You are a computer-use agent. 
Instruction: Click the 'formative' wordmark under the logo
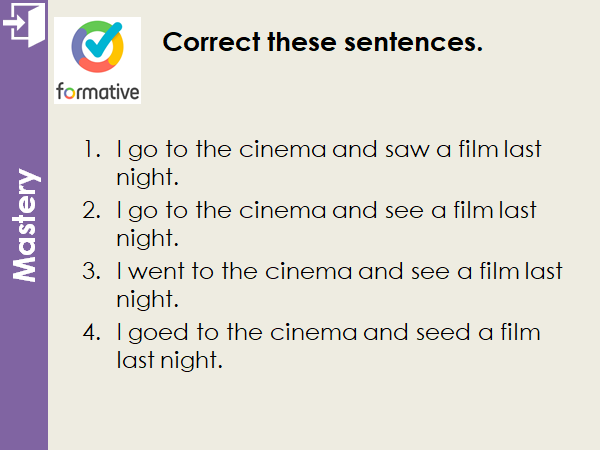click(x=97, y=92)
